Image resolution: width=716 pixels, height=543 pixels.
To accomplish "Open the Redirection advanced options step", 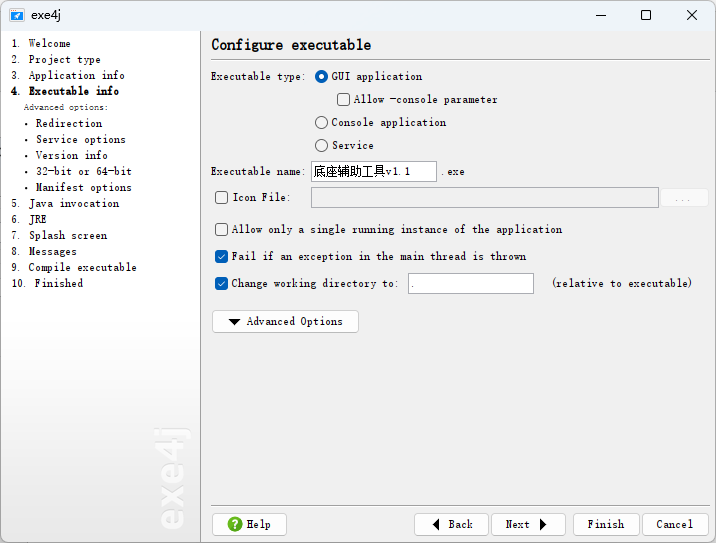I will (x=69, y=123).
